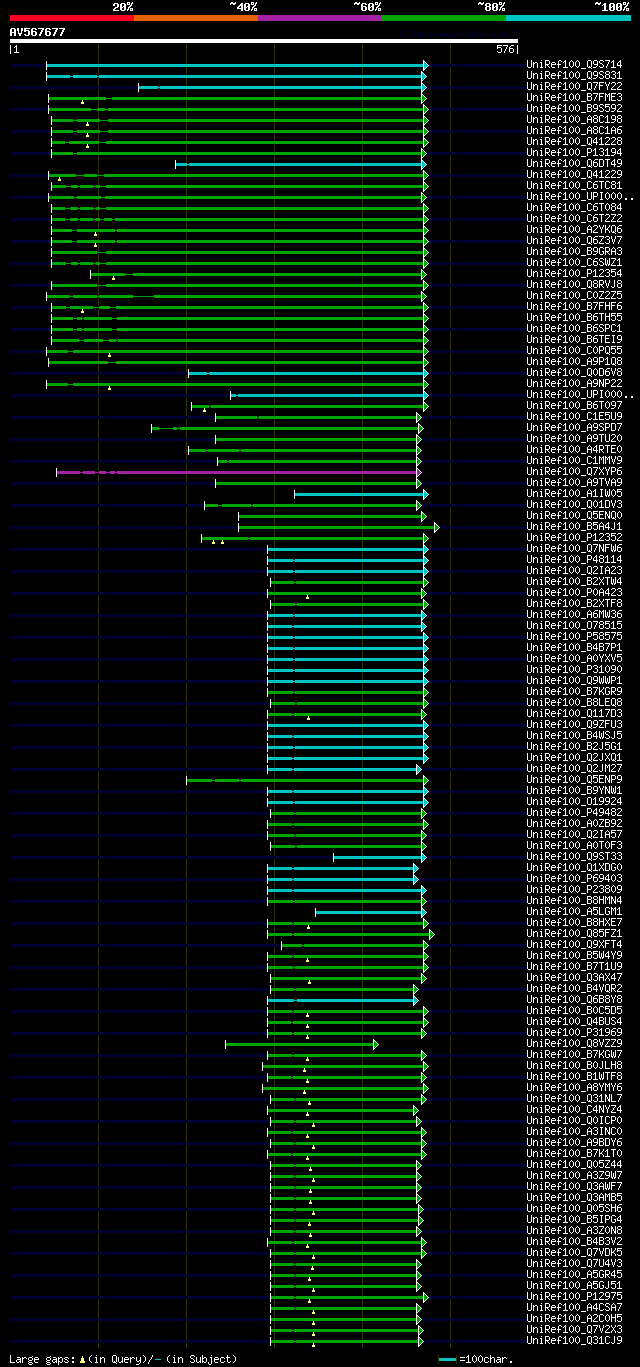
Task: Click the purple ~60% identity legend segment
Action: coord(319,17)
